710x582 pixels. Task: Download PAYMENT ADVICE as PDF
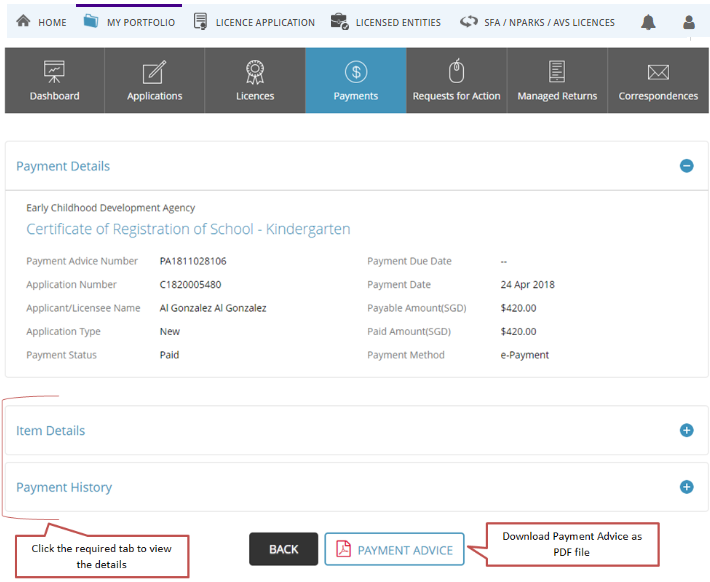click(x=394, y=549)
